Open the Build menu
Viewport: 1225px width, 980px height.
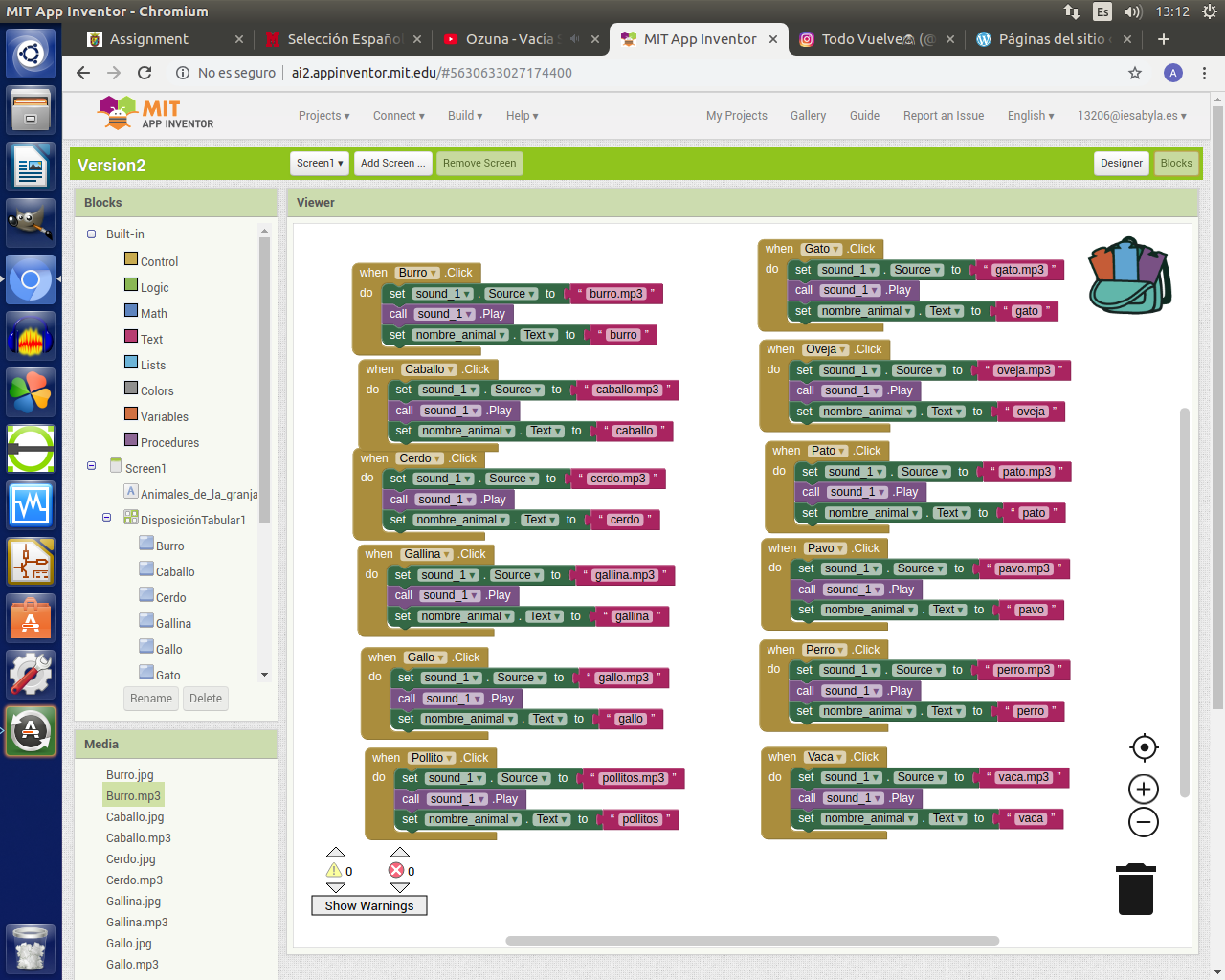pos(464,116)
